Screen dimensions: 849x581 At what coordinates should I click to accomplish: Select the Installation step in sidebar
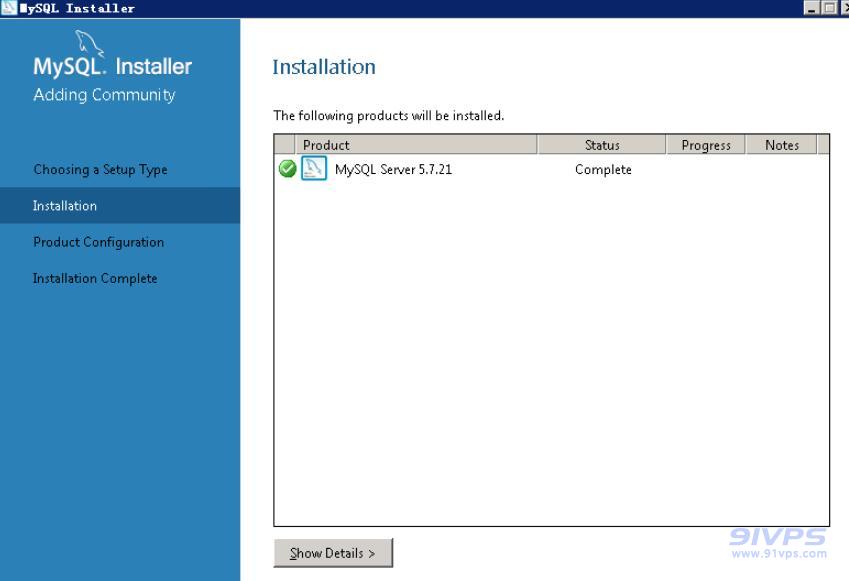120,206
